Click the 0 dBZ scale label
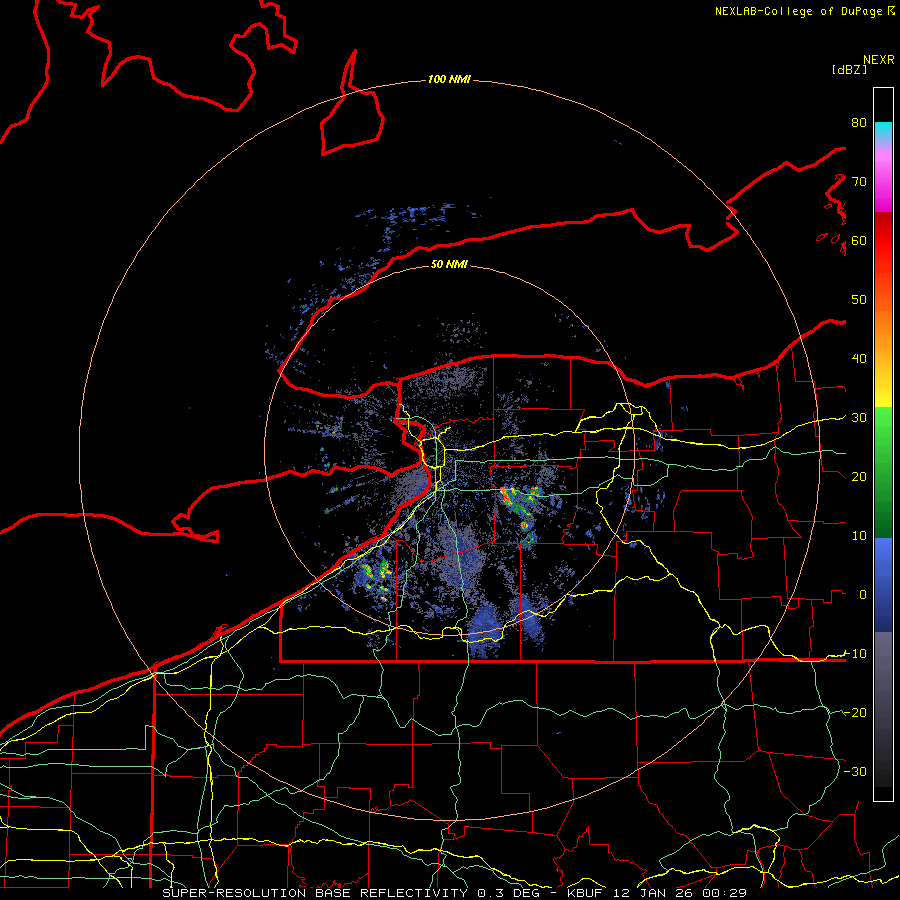The height and width of the screenshot is (900, 900). pos(863,595)
